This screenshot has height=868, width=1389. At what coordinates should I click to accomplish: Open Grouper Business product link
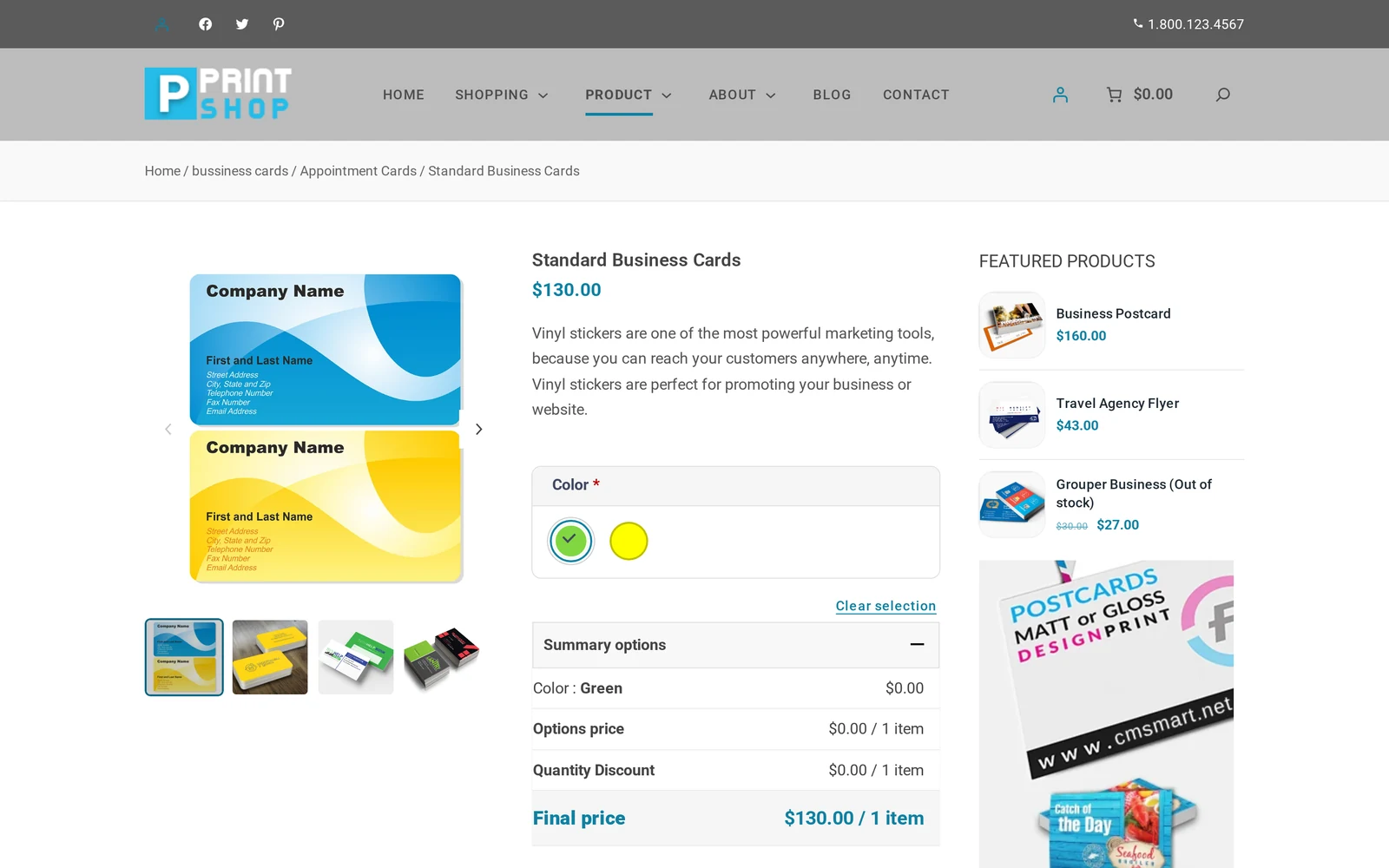[x=1134, y=493]
